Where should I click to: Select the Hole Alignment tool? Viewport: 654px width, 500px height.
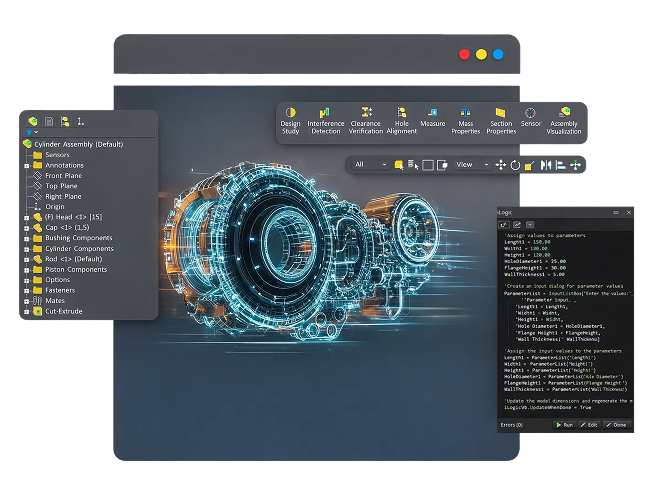tap(401, 121)
